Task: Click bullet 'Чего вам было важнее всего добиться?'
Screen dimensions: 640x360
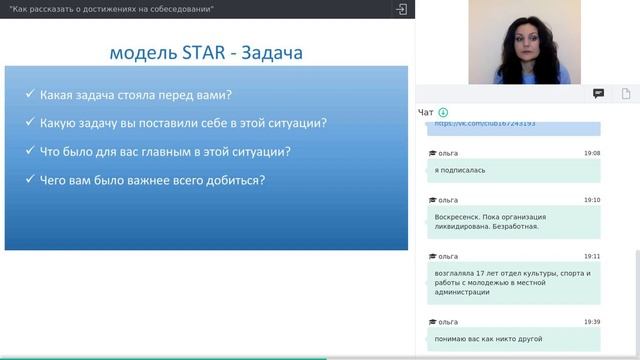Action: [152, 180]
